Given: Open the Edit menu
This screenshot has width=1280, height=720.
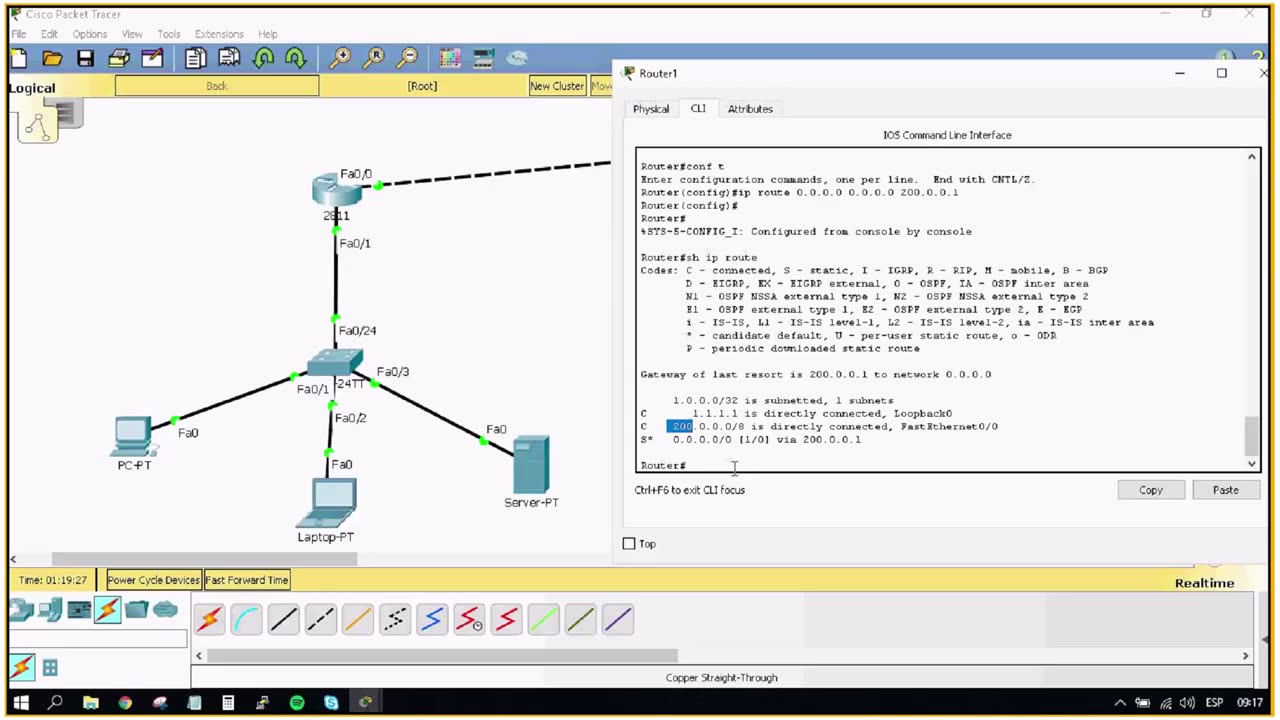Looking at the screenshot, I should [x=49, y=34].
